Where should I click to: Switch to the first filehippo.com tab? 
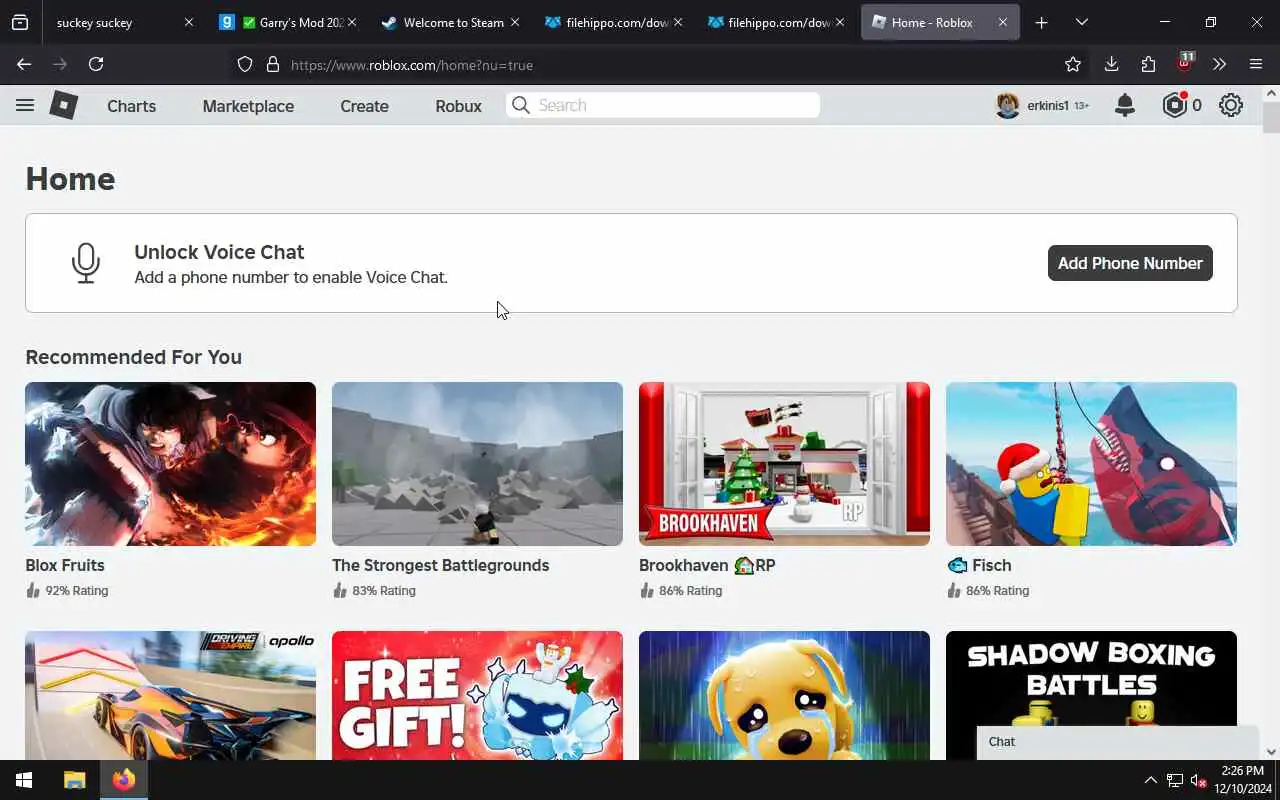(615, 22)
